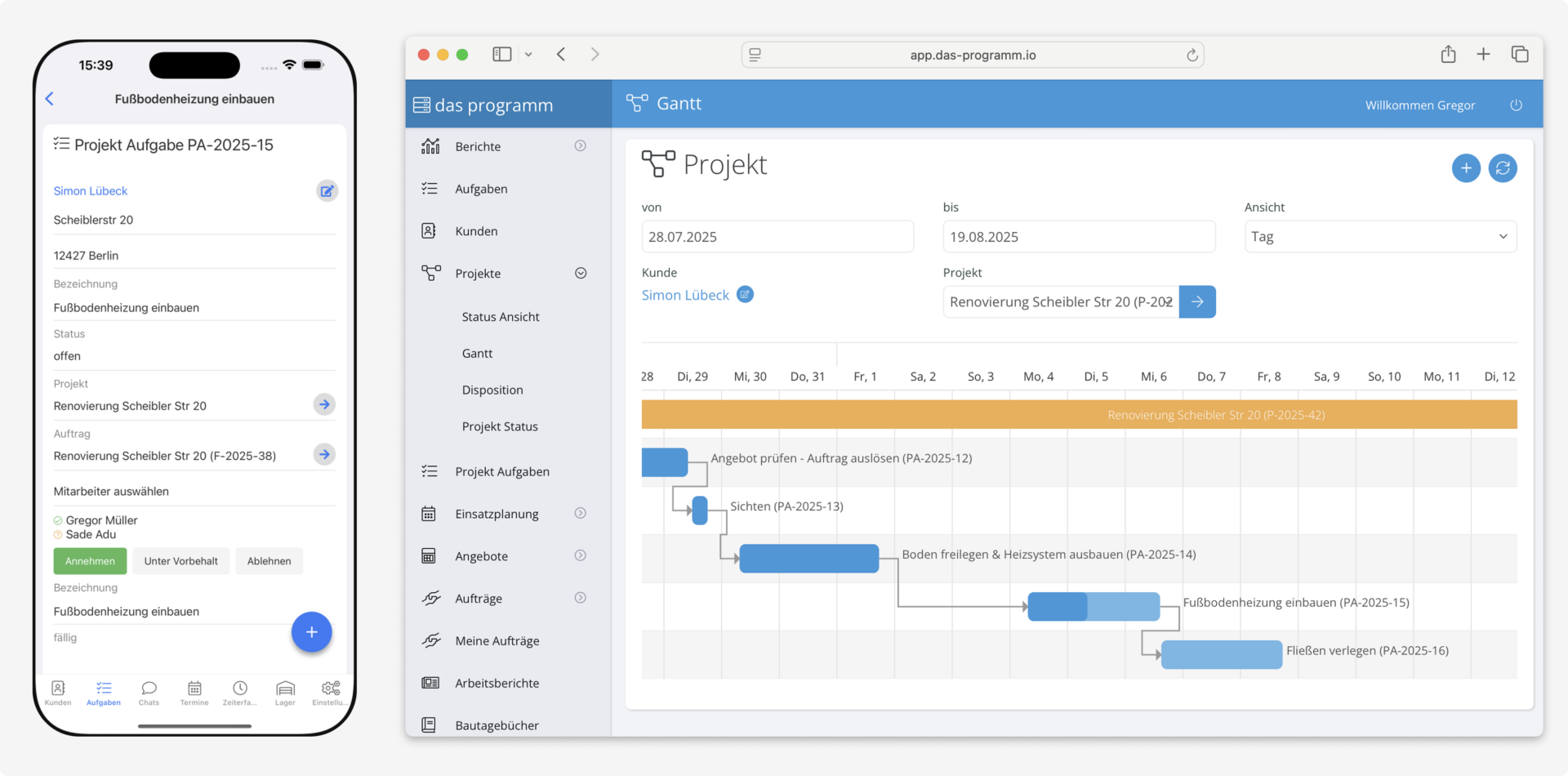Open the Ansicht Tag dropdown
Image resolution: width=1568 pixels, height=776 pixels.
pyautogui.click(x=1380, y=237)
